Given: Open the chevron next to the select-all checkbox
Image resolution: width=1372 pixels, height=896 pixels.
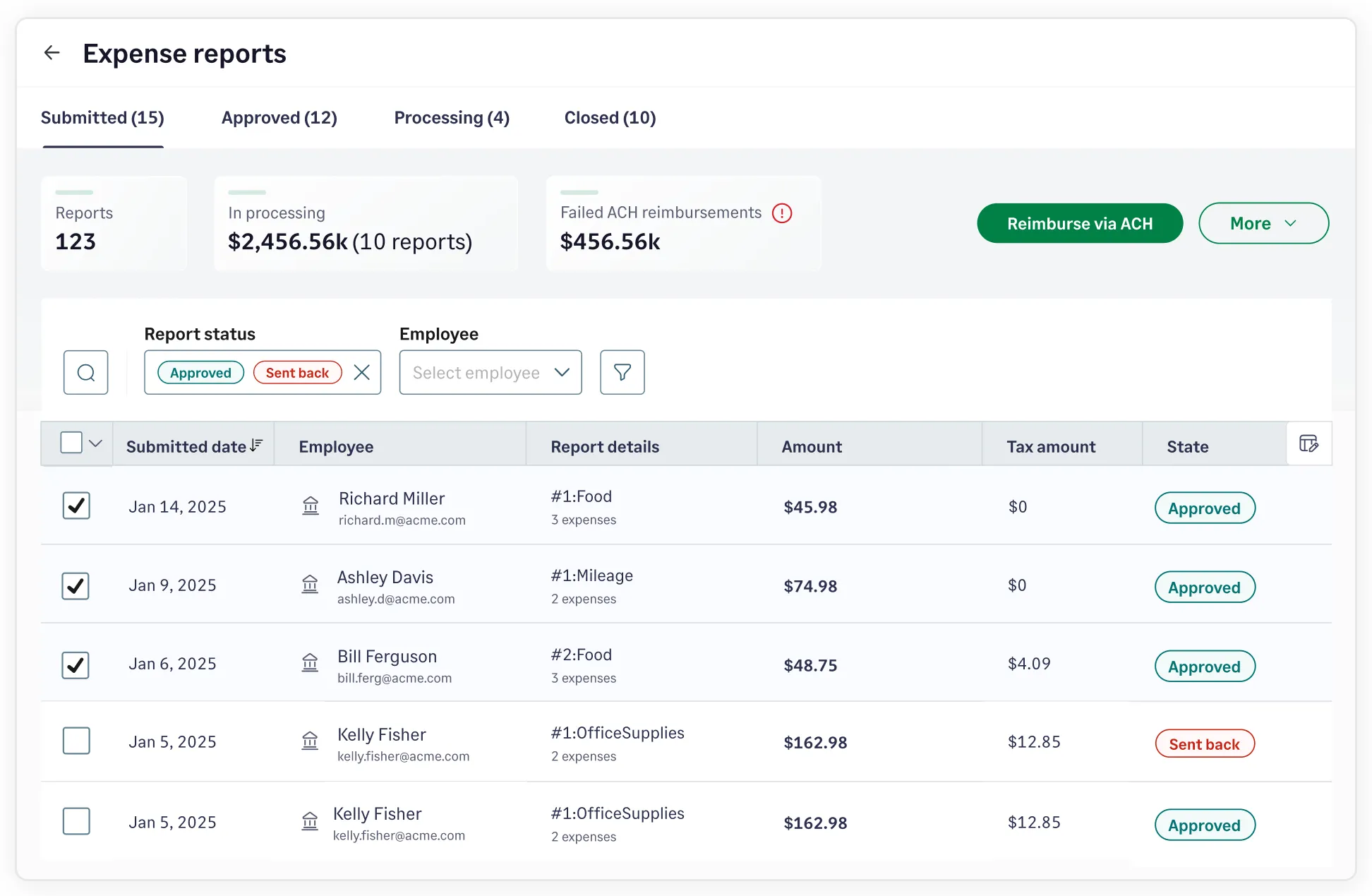Looking at the screenshot, I should click(95, 443).
